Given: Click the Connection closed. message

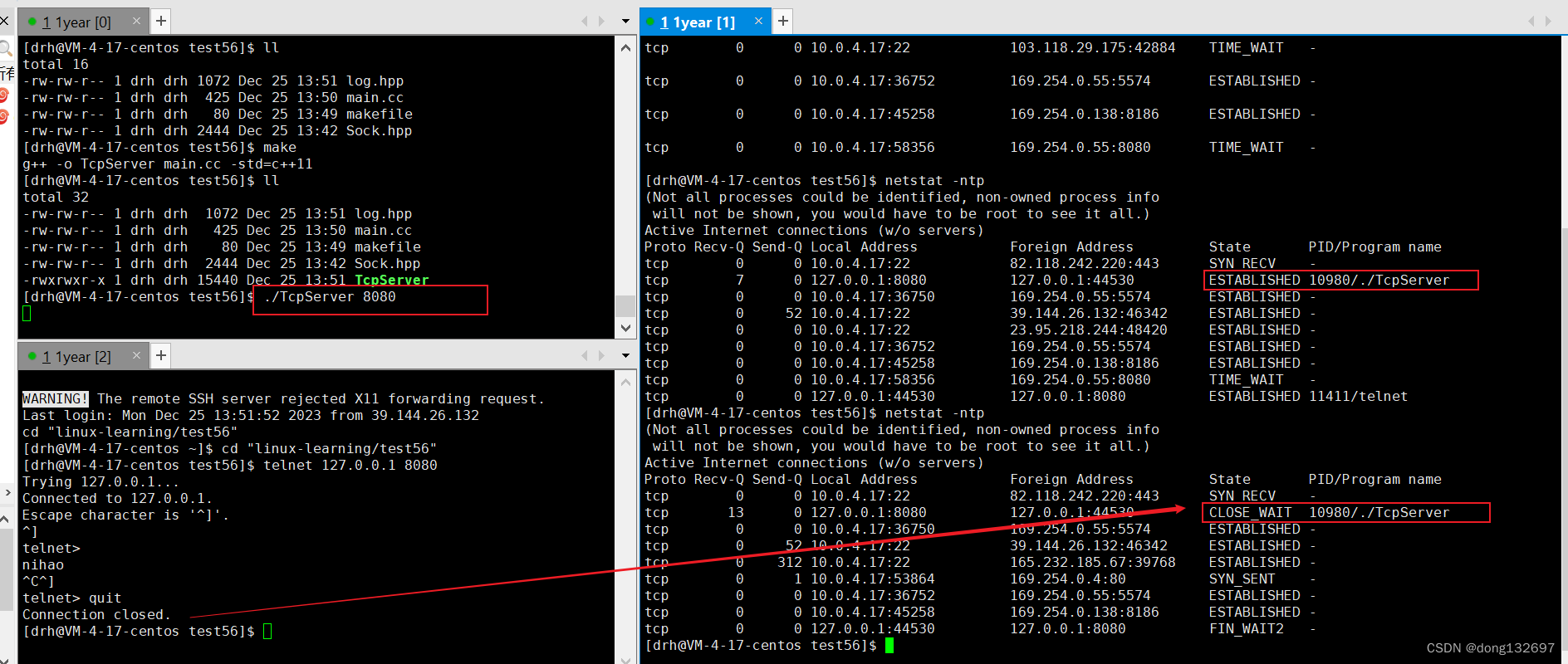Looking at the screenshot, I should click(x=96, y=614).
